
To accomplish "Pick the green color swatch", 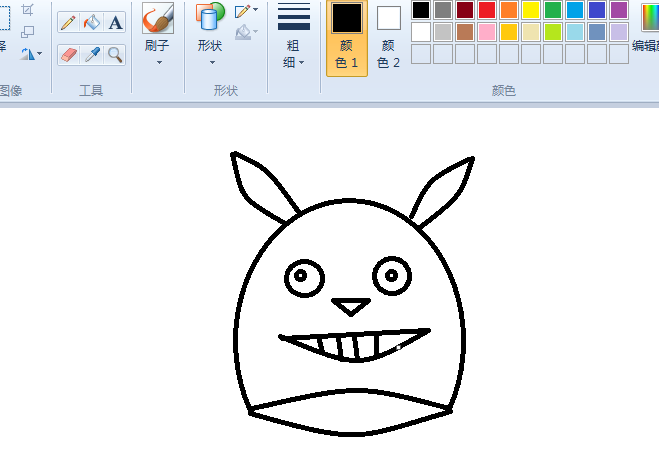I will (553, 10).
